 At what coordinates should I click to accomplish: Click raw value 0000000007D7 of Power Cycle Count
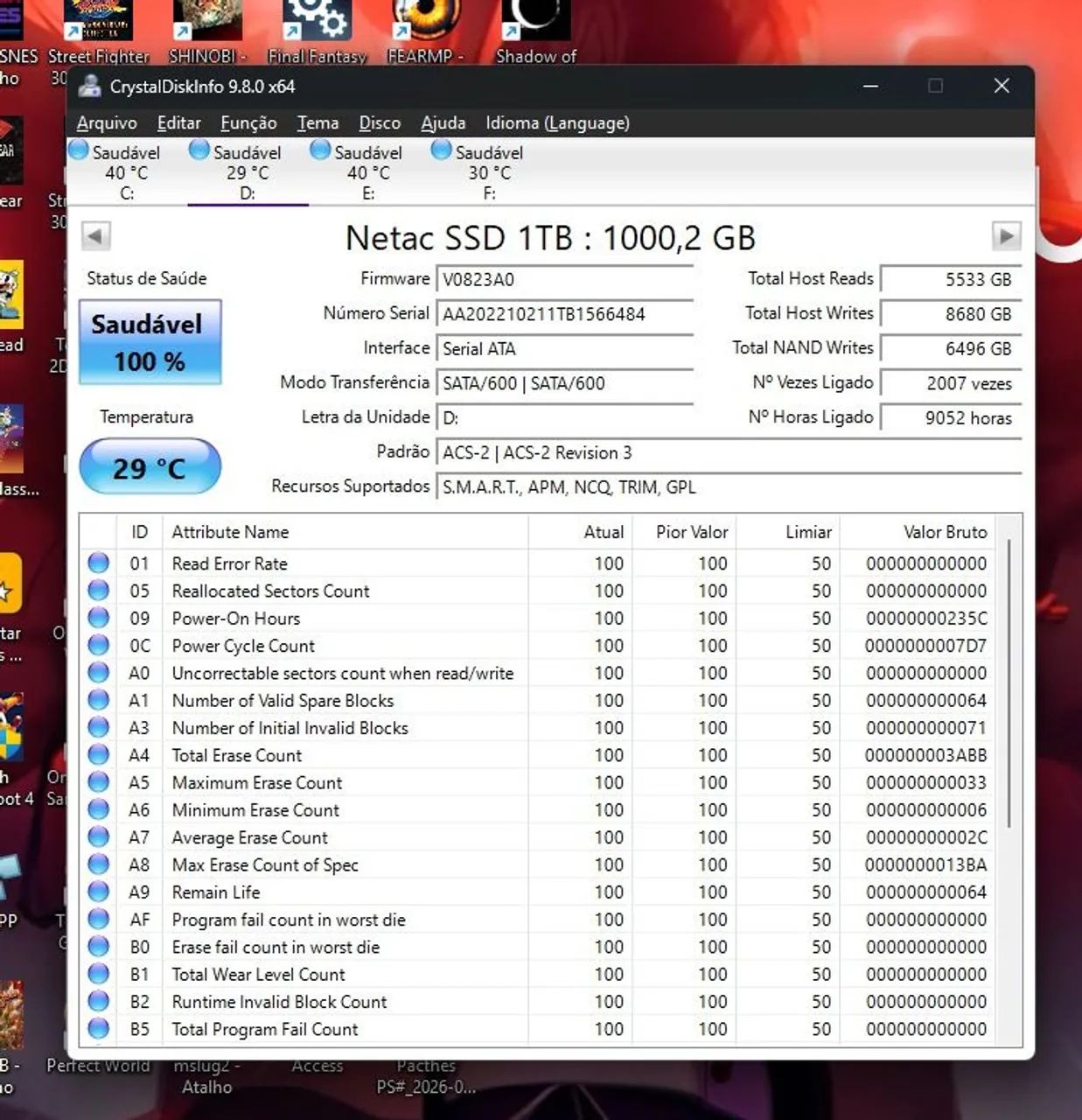[x=925, y=645]
